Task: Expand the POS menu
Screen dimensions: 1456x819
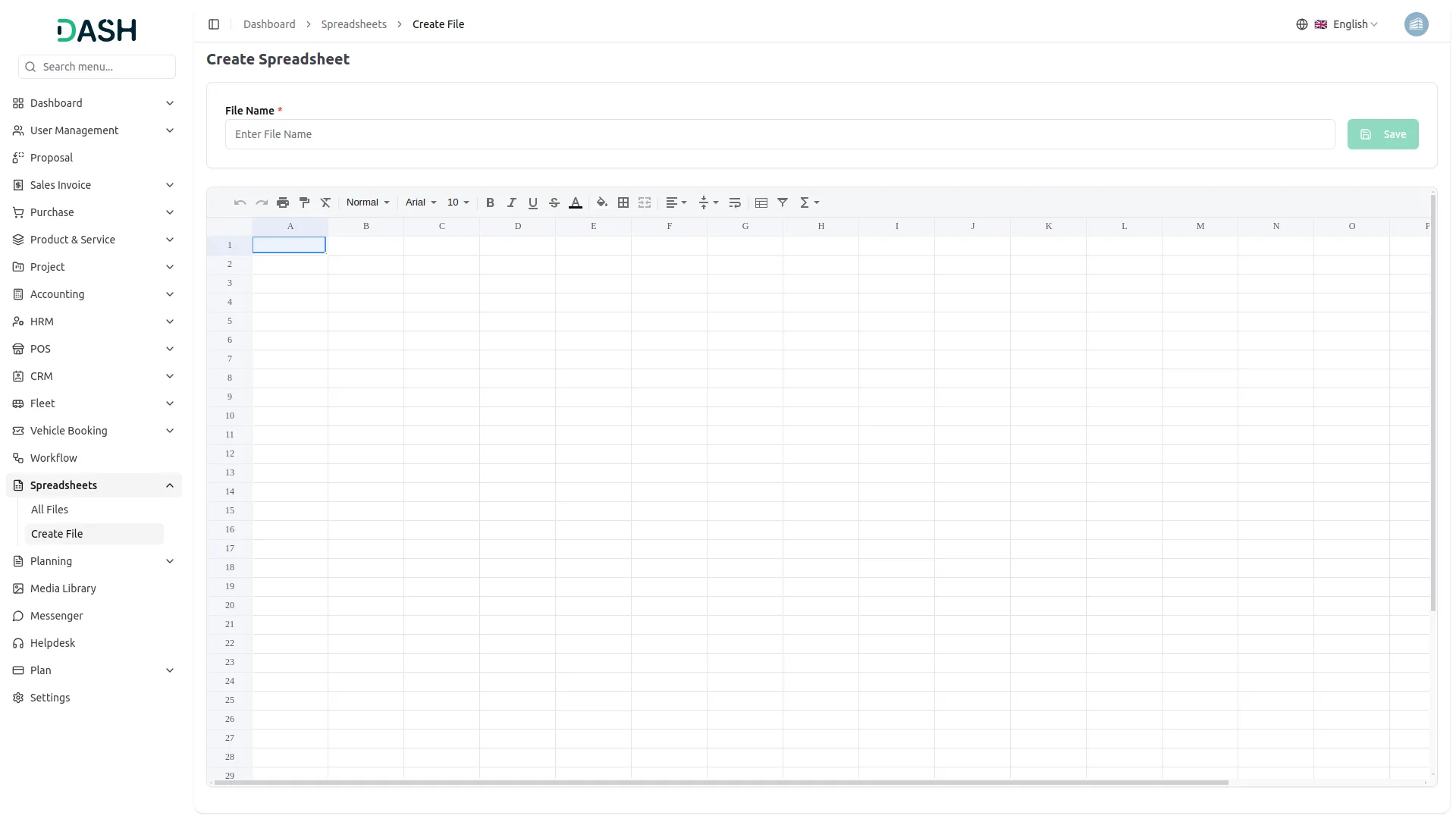Action: [94, 349]
